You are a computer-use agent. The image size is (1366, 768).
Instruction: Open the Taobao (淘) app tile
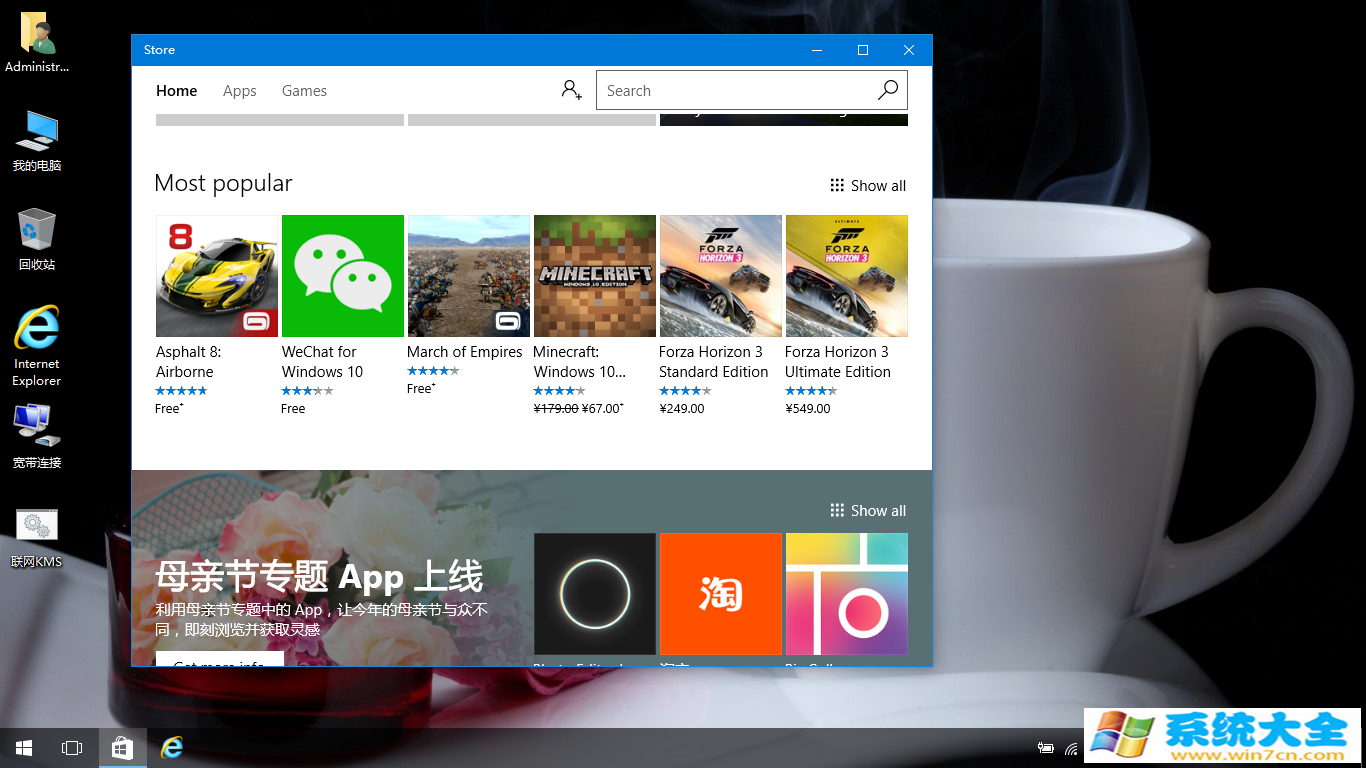coord(720,594)
